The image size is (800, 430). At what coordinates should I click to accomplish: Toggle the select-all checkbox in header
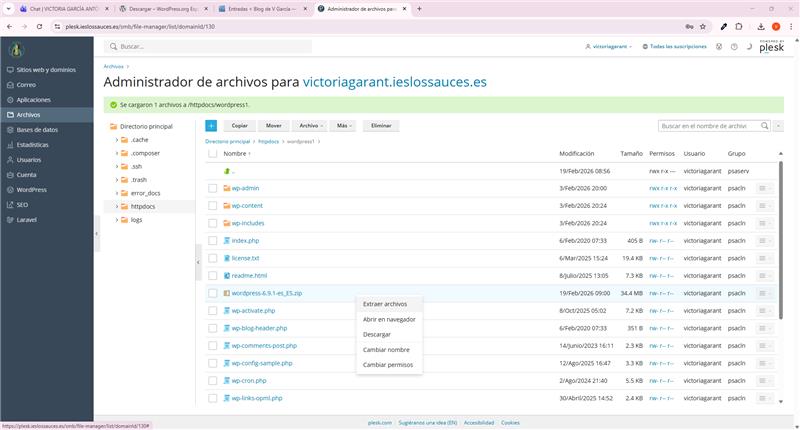point(212,154)
